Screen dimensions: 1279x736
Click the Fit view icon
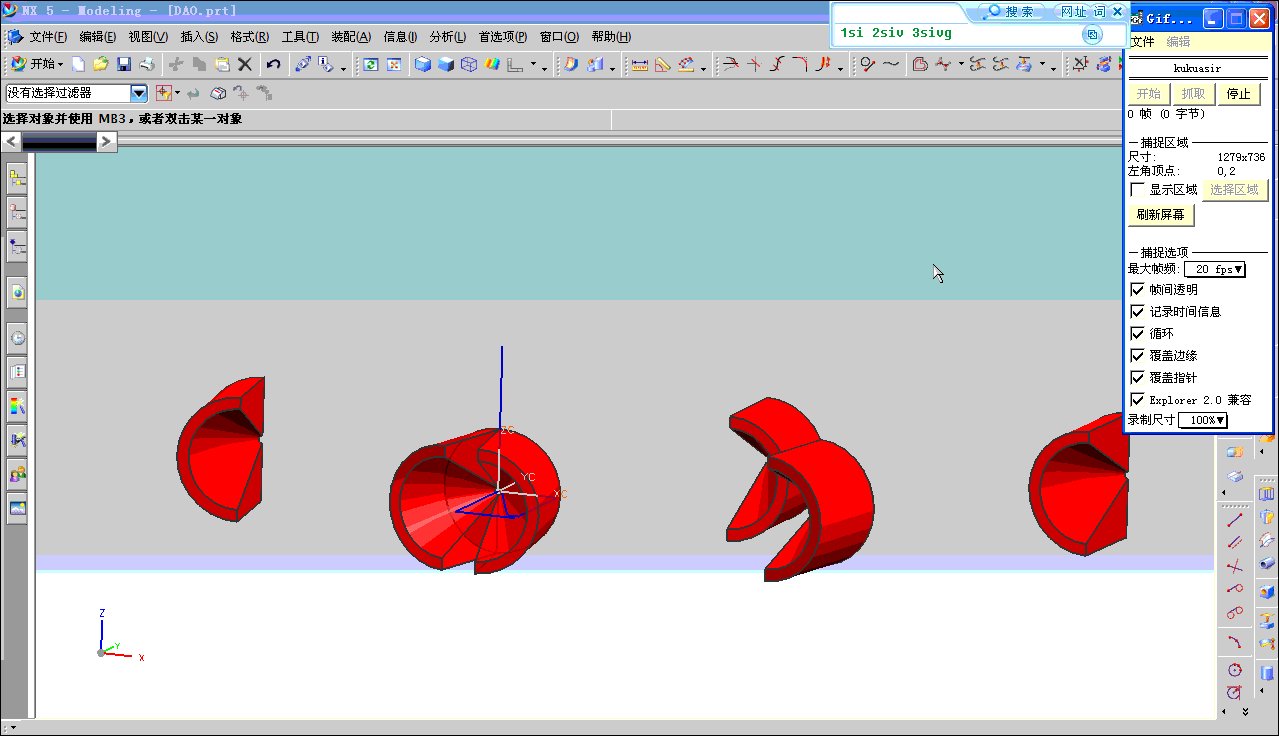tap(394, 64)
